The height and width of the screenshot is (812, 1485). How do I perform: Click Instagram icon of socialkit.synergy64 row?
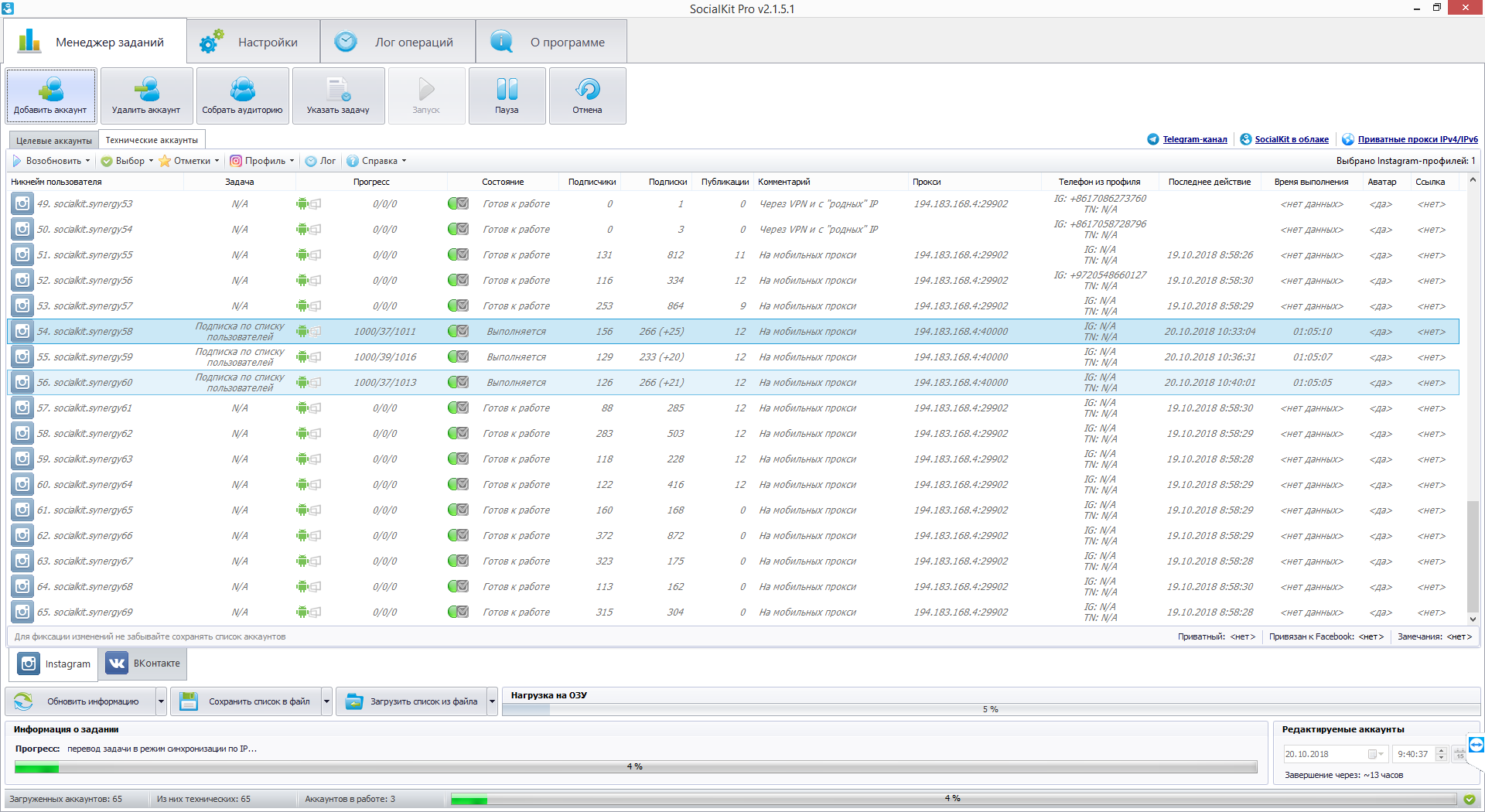[22, 485]
